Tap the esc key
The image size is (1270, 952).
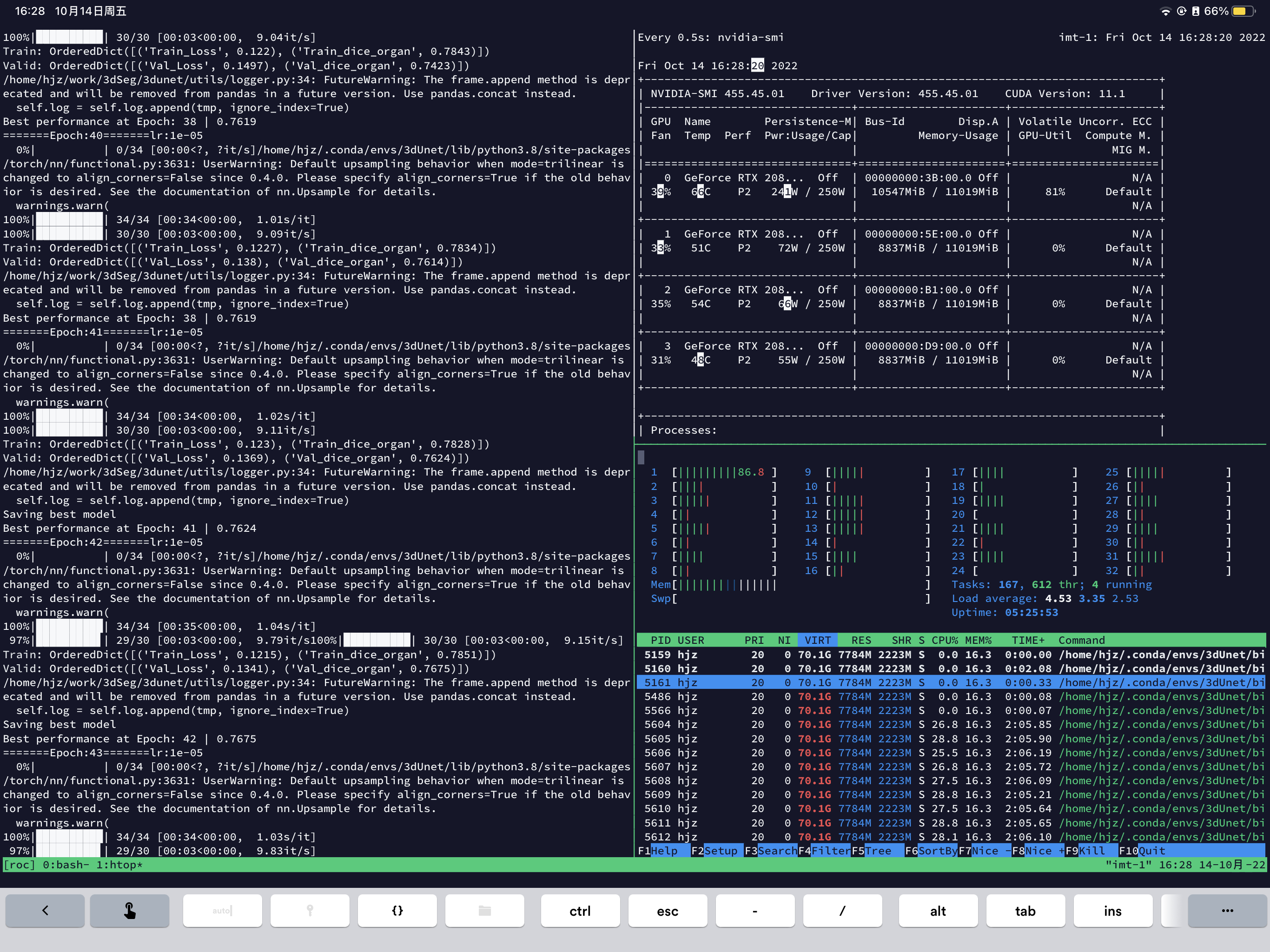coord(668,910)
